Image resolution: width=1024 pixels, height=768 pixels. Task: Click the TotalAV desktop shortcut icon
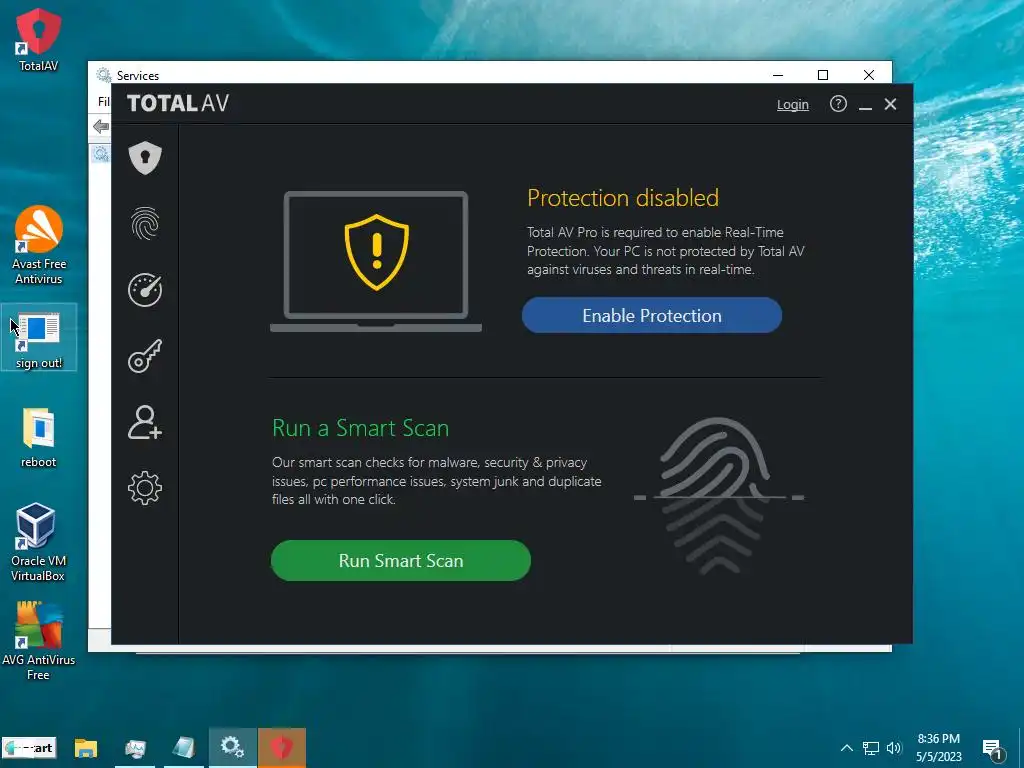(x=39, y=40)
